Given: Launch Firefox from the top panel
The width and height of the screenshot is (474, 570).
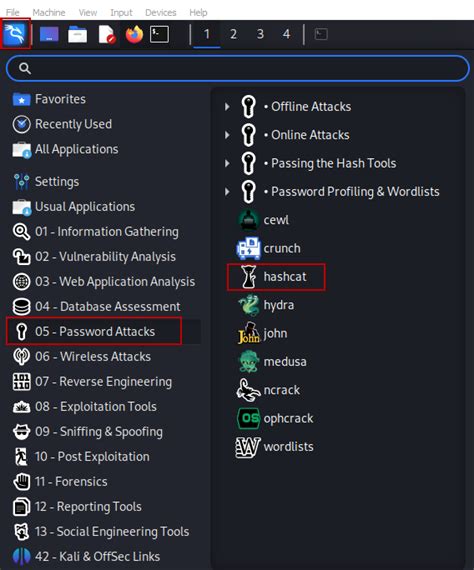Looking at the screenshot, I should 134,35.
